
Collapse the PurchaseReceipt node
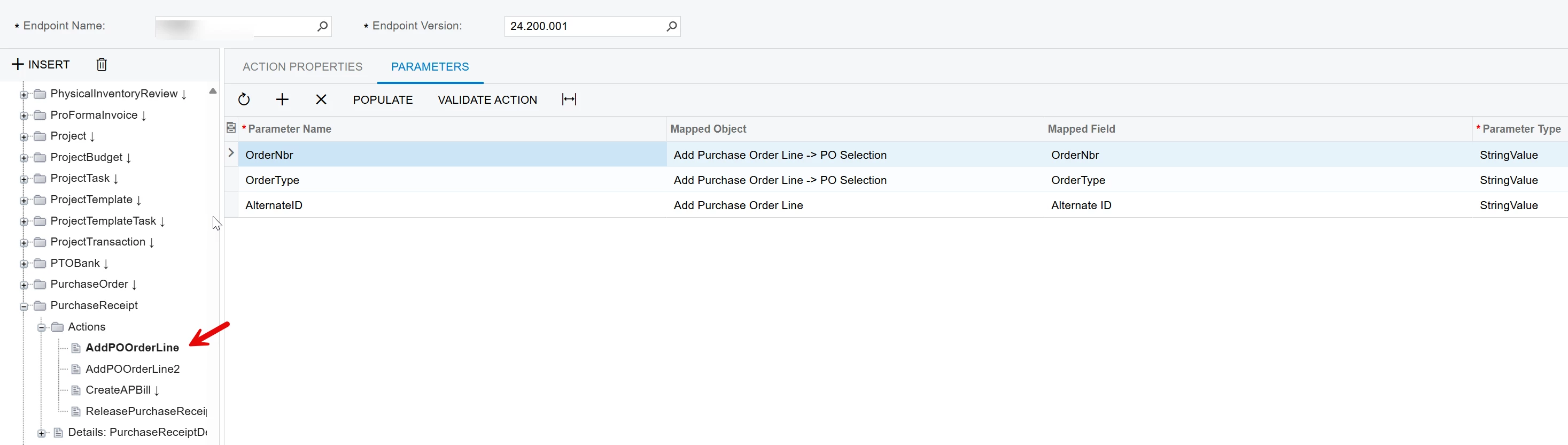pos(24,306)
